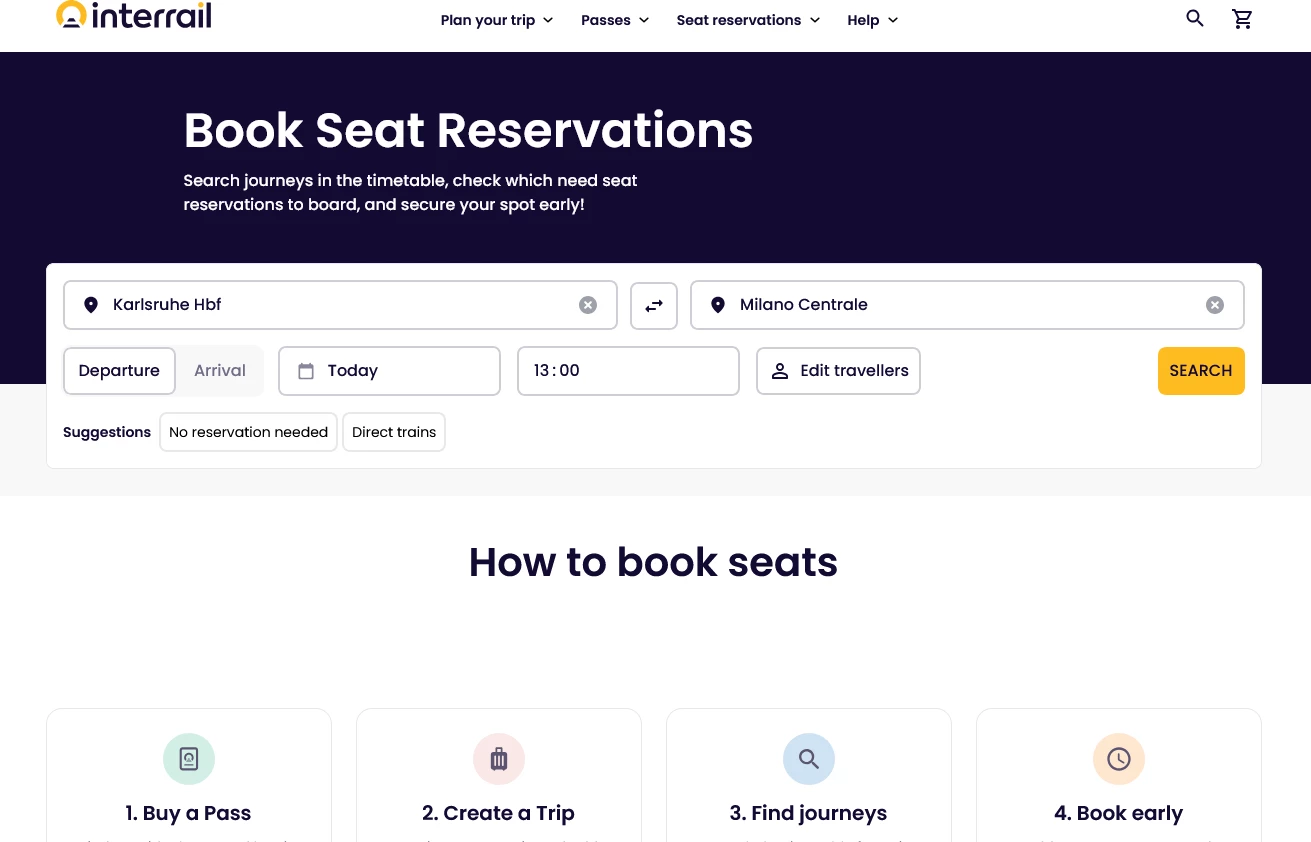Image resolution: width=1311 pixels, height=842 pixels.
Task: Click the Find journeys magnifier icon
Action: click(809, 759)
